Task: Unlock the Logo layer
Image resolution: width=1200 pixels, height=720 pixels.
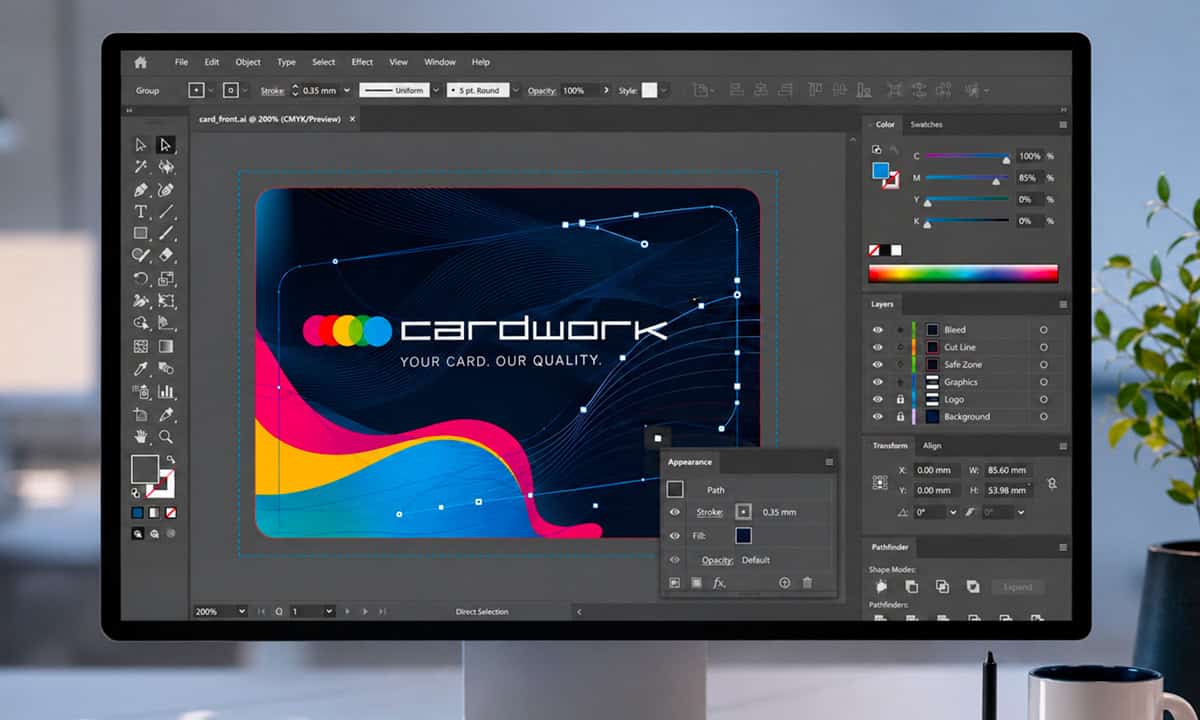Action: [x=900, y=399]
